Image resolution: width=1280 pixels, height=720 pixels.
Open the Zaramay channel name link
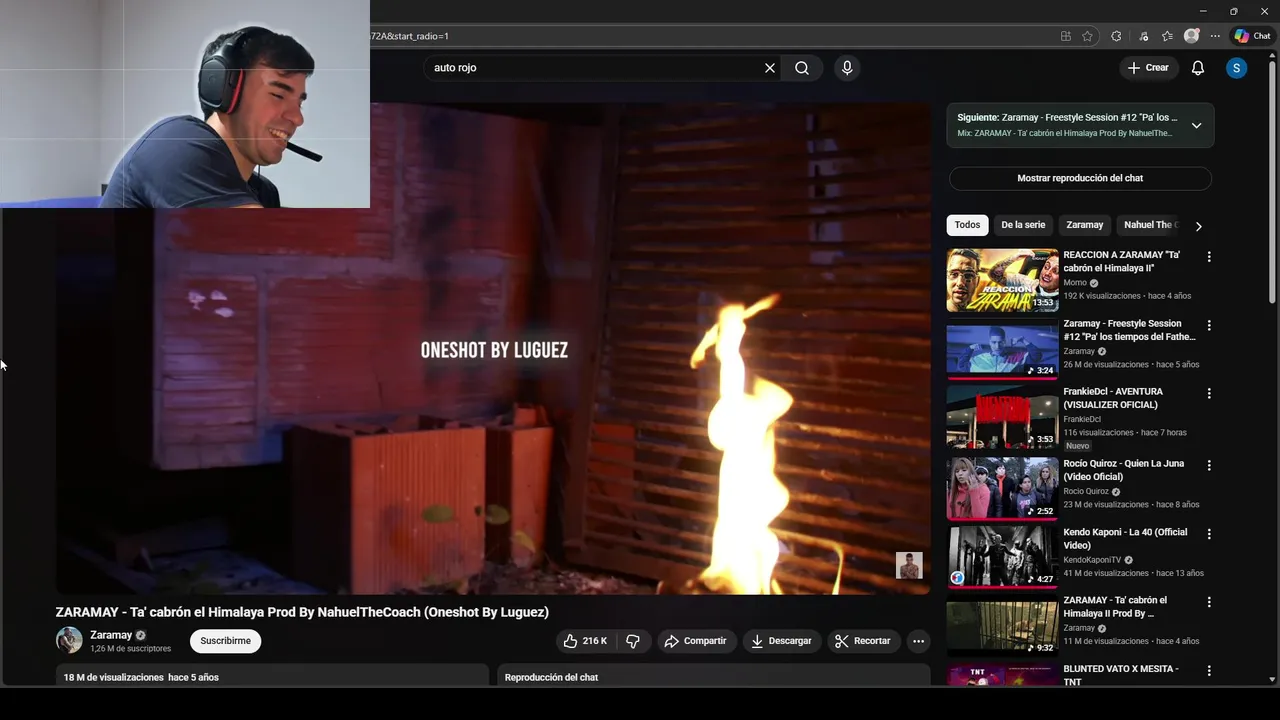pos(111,635)
